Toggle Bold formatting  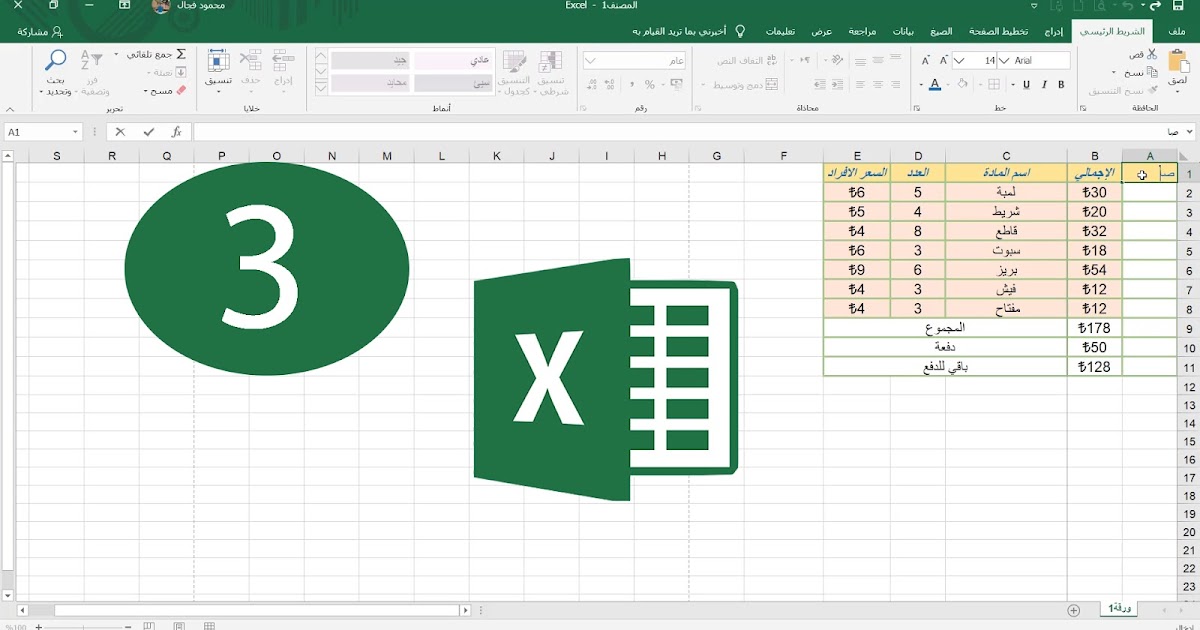1061,84
